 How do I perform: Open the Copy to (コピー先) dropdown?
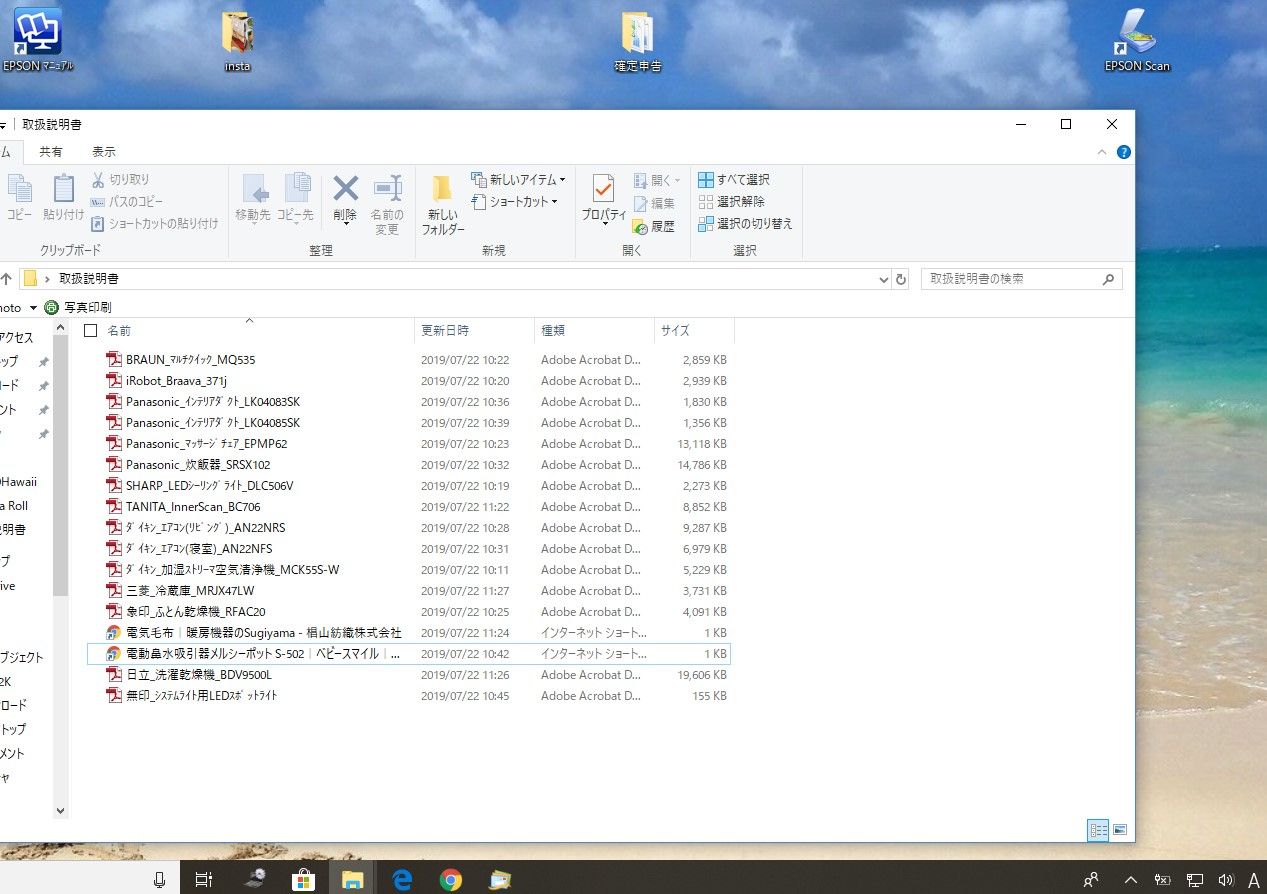295,222
